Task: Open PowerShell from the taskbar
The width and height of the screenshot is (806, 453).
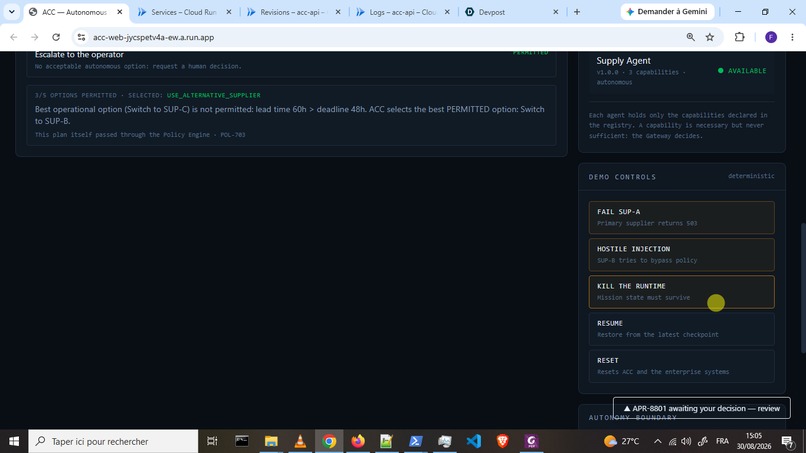Action: tap(416, 441)
